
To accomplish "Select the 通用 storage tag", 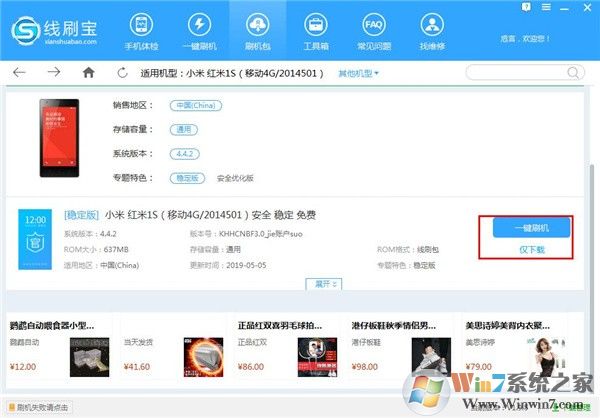I will click(x=184, y=129).
